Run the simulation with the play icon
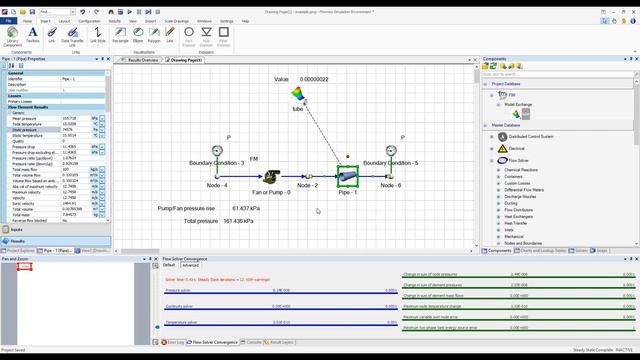 pos(129,12)
